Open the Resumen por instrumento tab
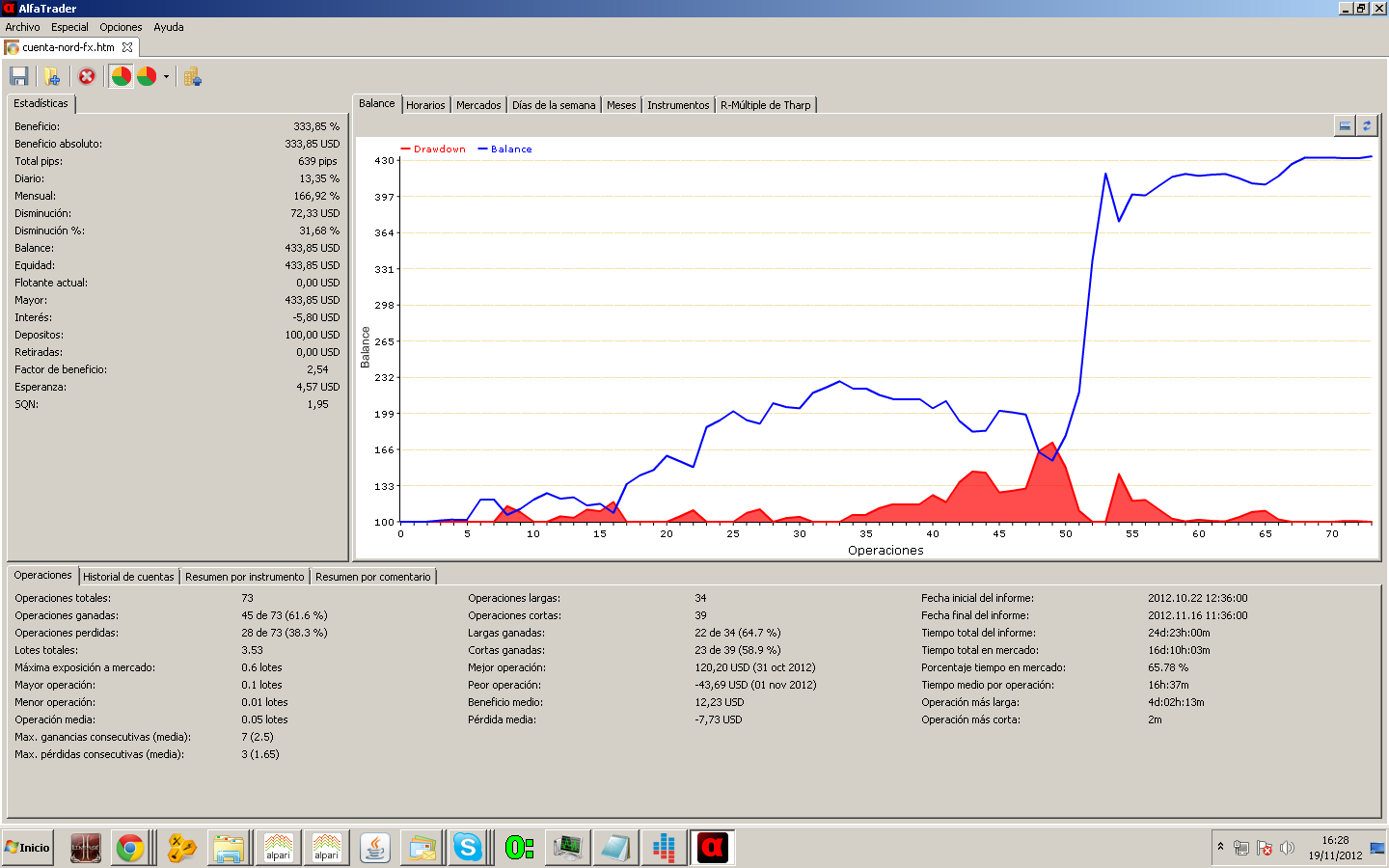Image resolution: width=1389 pixels, height=868 pixels. point(245,577)
